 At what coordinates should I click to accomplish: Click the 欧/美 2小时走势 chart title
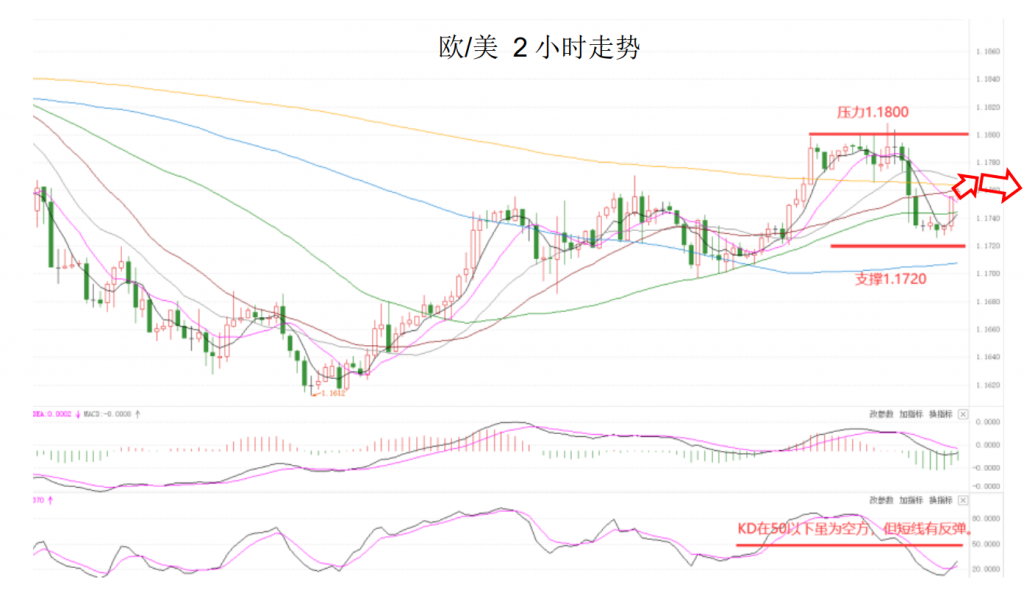tap(539, 48)
